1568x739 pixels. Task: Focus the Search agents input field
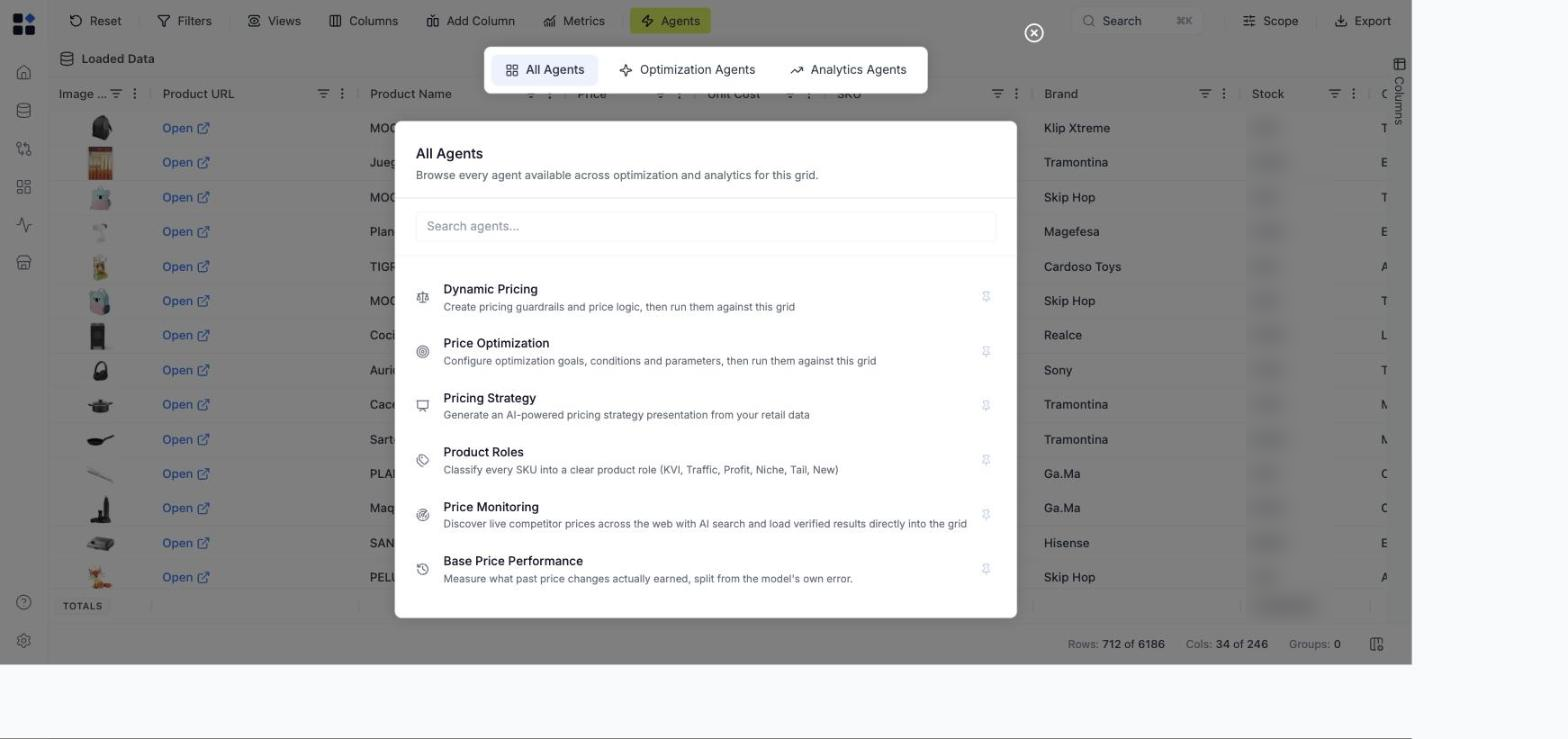tap(706, 226)
